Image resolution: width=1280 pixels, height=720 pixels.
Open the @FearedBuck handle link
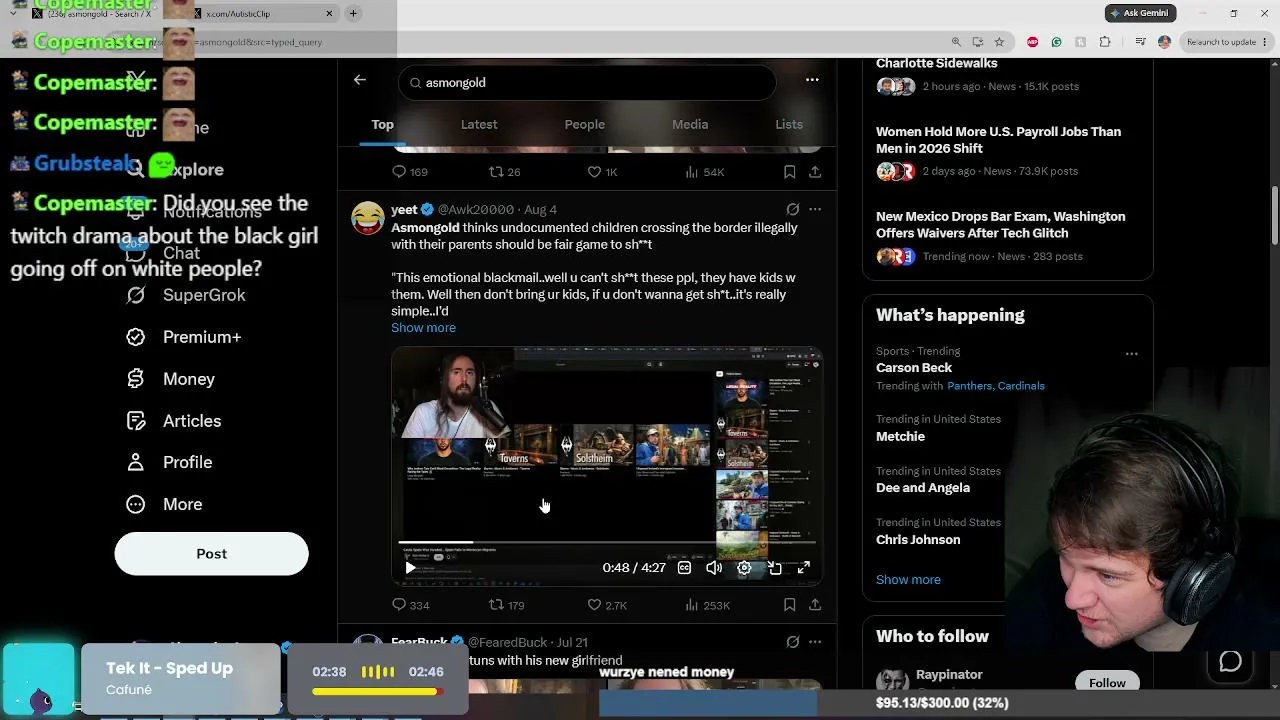[509, 642]
